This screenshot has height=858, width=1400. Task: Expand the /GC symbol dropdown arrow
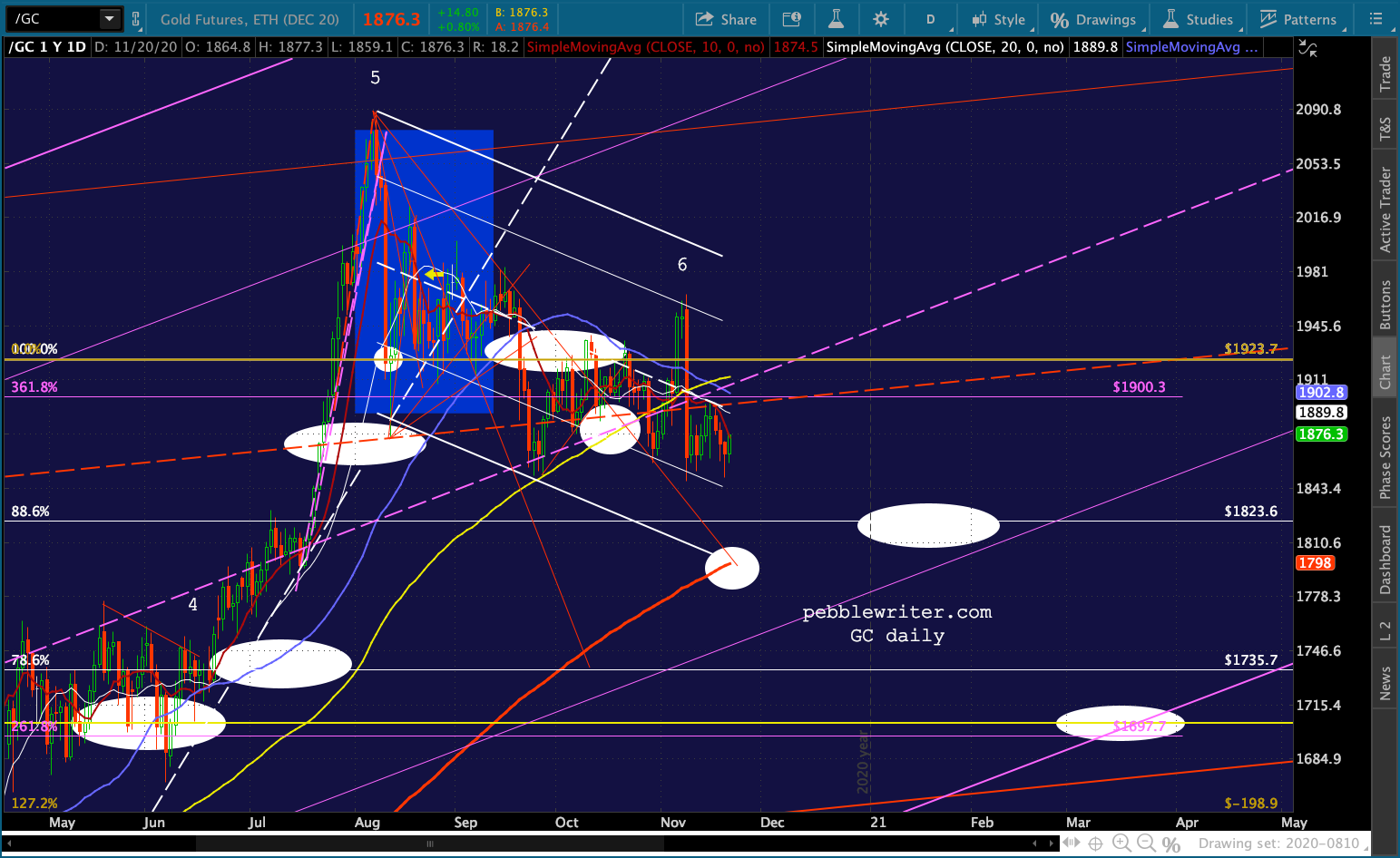point(110,18)
